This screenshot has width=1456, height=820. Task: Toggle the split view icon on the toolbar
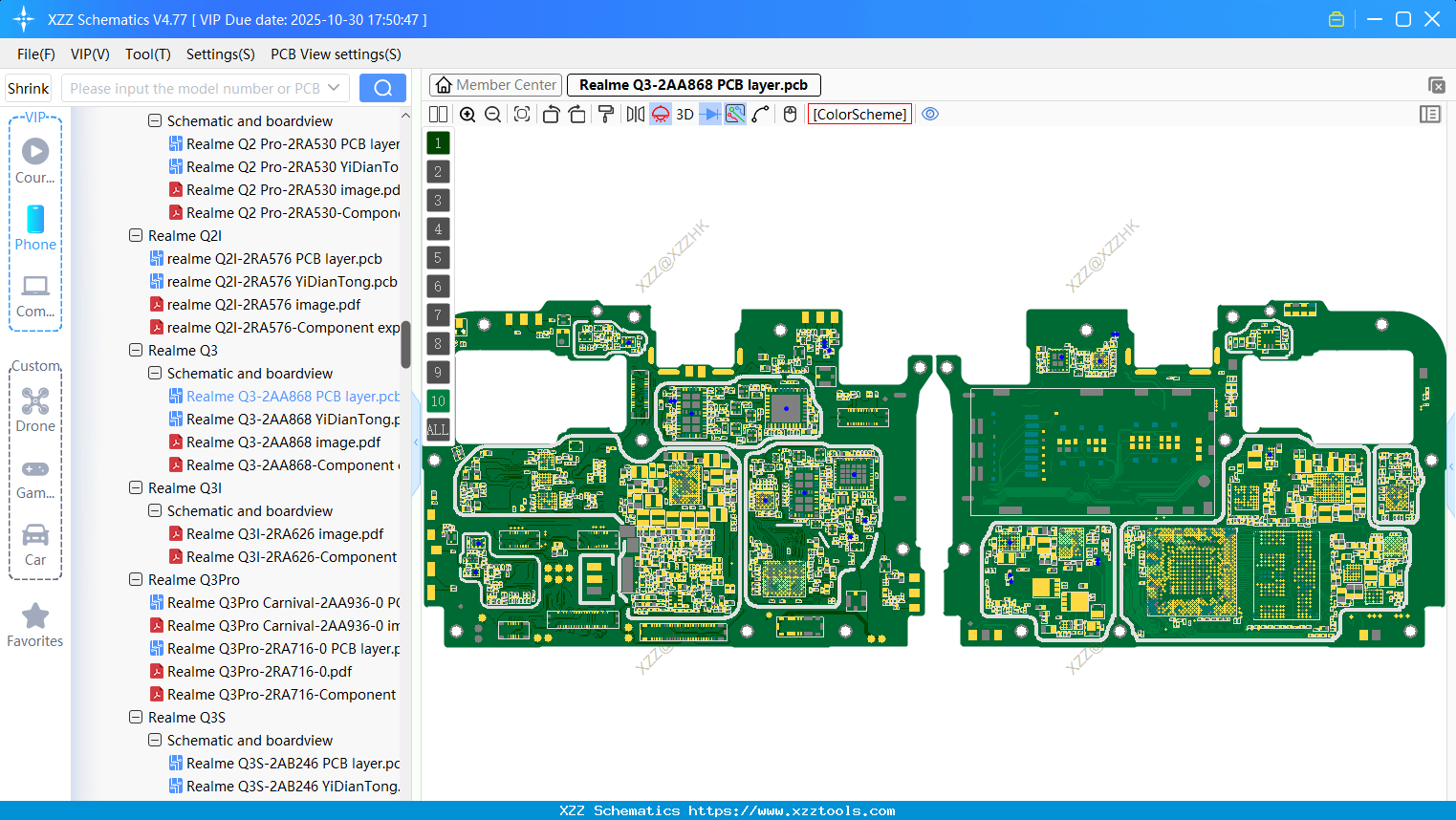pos(438,114)
